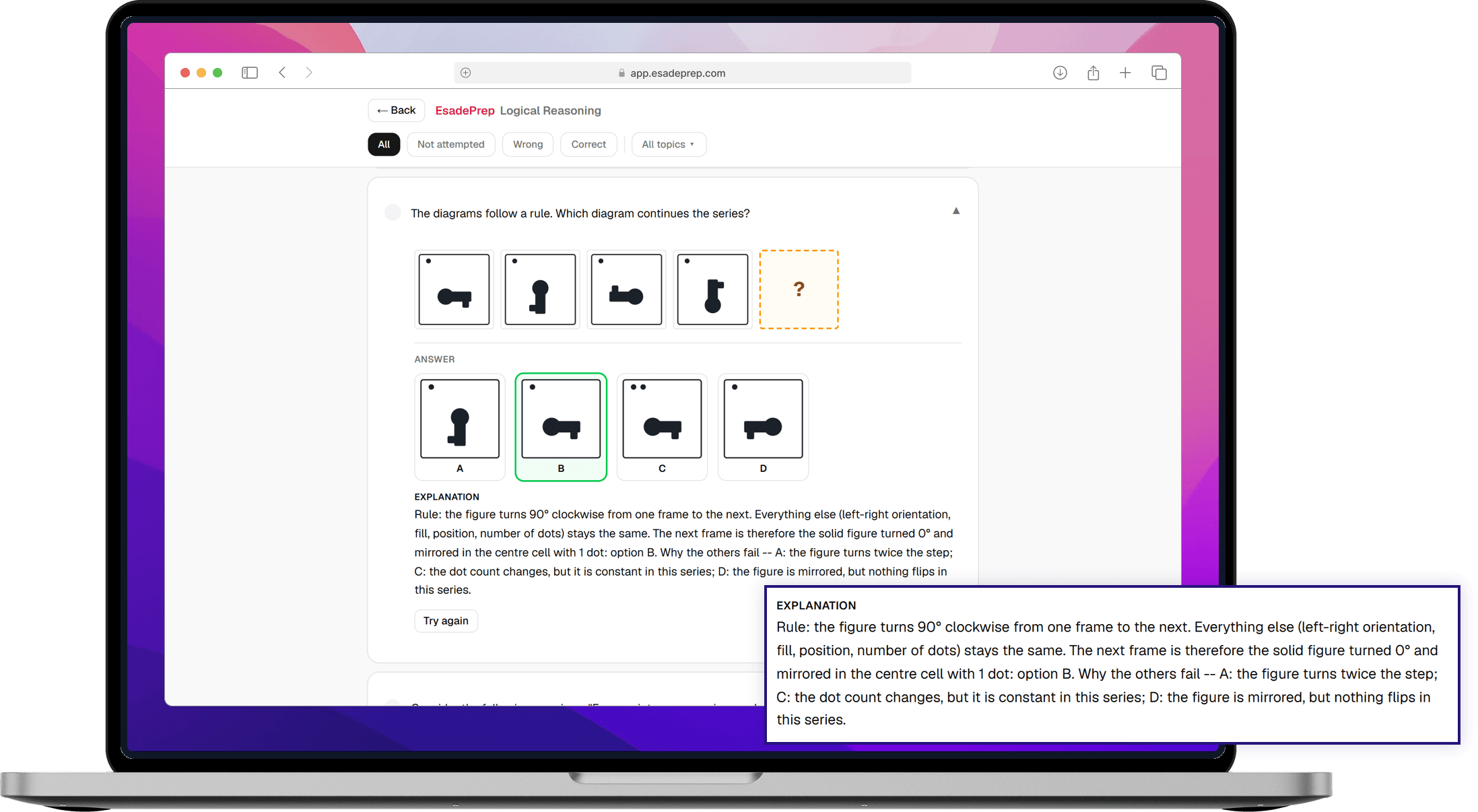The height and width of the screenshot is (812, 1478).
Task: Click the fourth series diagram
Action: coord(712,290)
